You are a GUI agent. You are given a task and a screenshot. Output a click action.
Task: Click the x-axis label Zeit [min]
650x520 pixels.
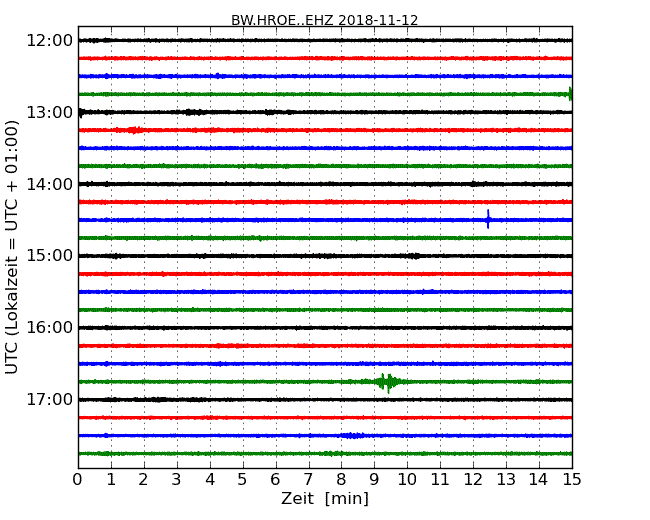click(x=325, y=498)
